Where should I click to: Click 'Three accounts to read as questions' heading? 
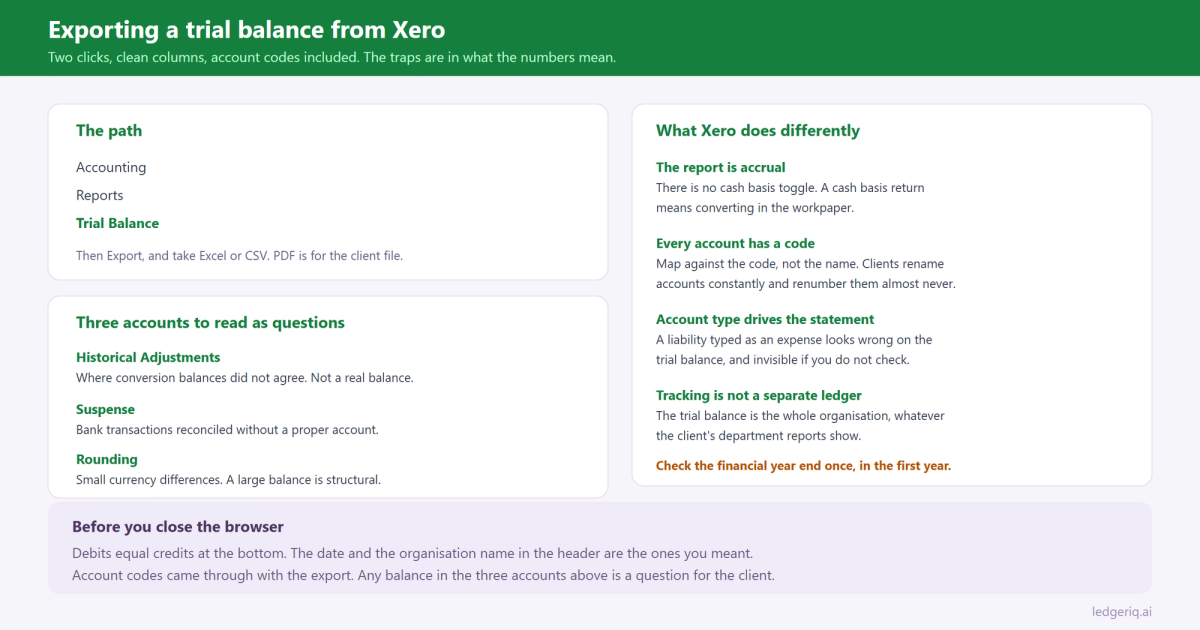[210, 322]
